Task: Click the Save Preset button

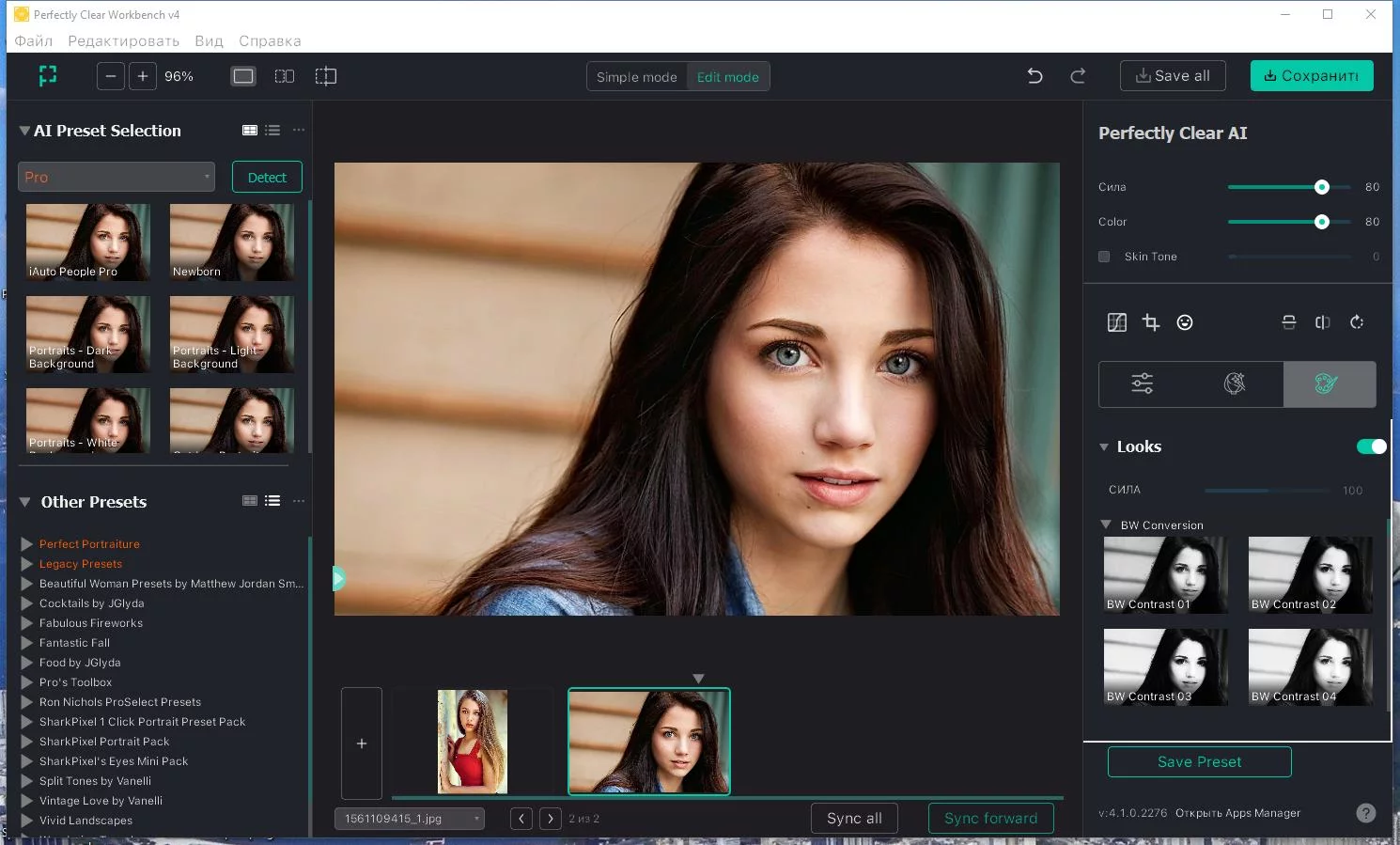Action: click(1199, 761)
